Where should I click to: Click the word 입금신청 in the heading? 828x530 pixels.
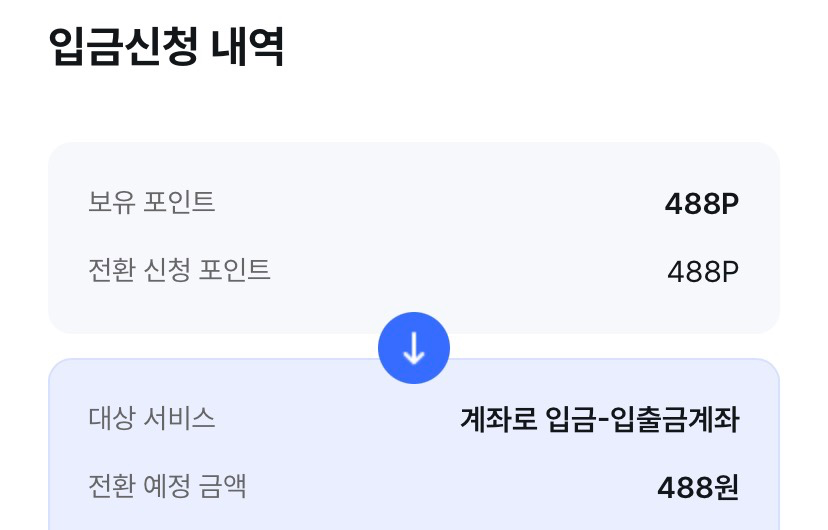pos(121,47)
